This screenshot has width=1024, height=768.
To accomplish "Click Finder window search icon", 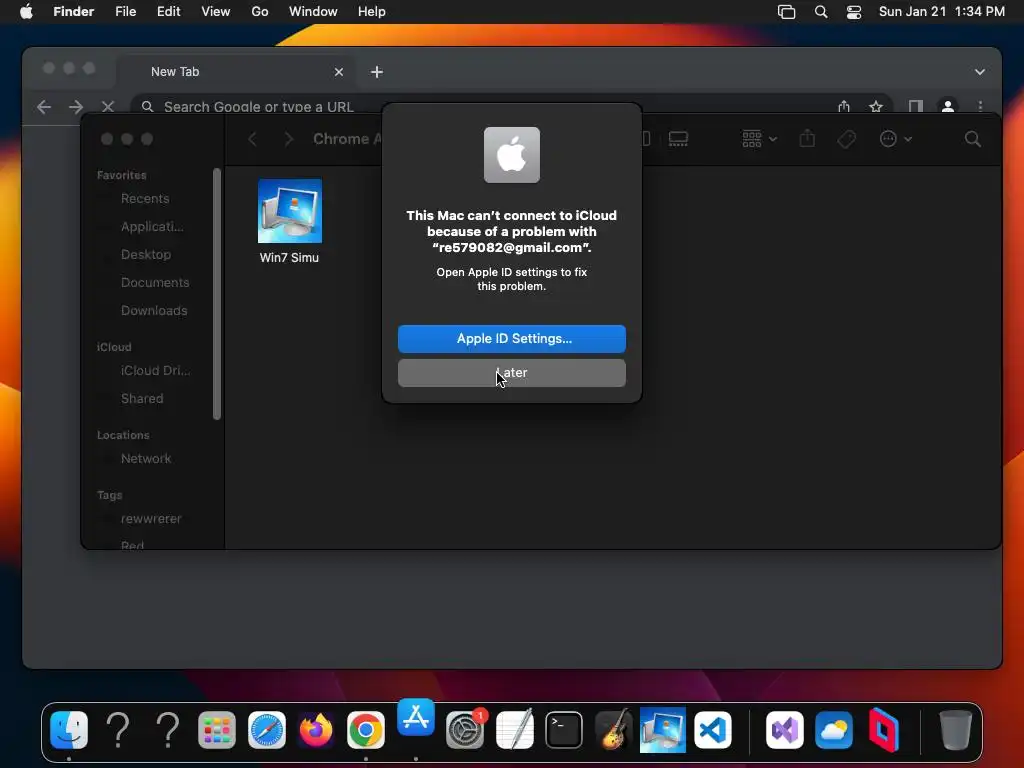I will pos(972,138).
